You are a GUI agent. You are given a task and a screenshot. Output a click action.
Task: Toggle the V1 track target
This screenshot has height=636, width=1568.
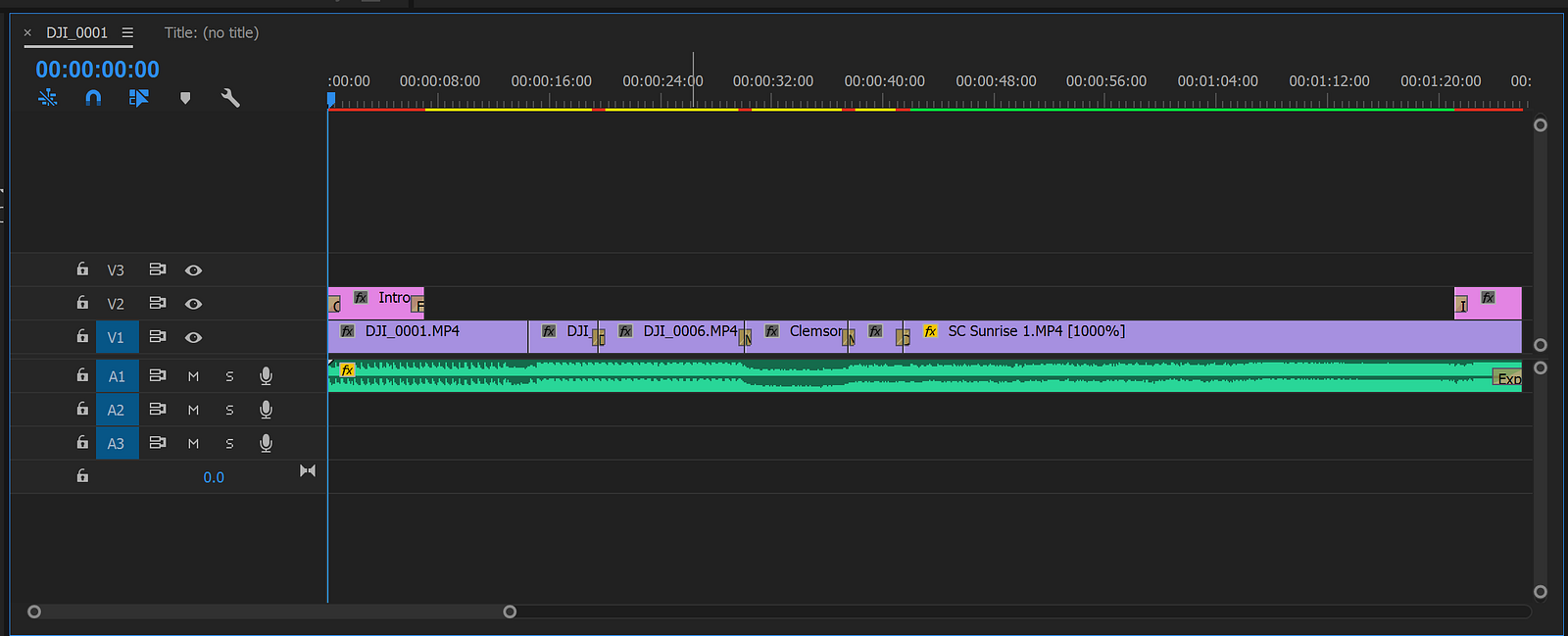(116, 337)
